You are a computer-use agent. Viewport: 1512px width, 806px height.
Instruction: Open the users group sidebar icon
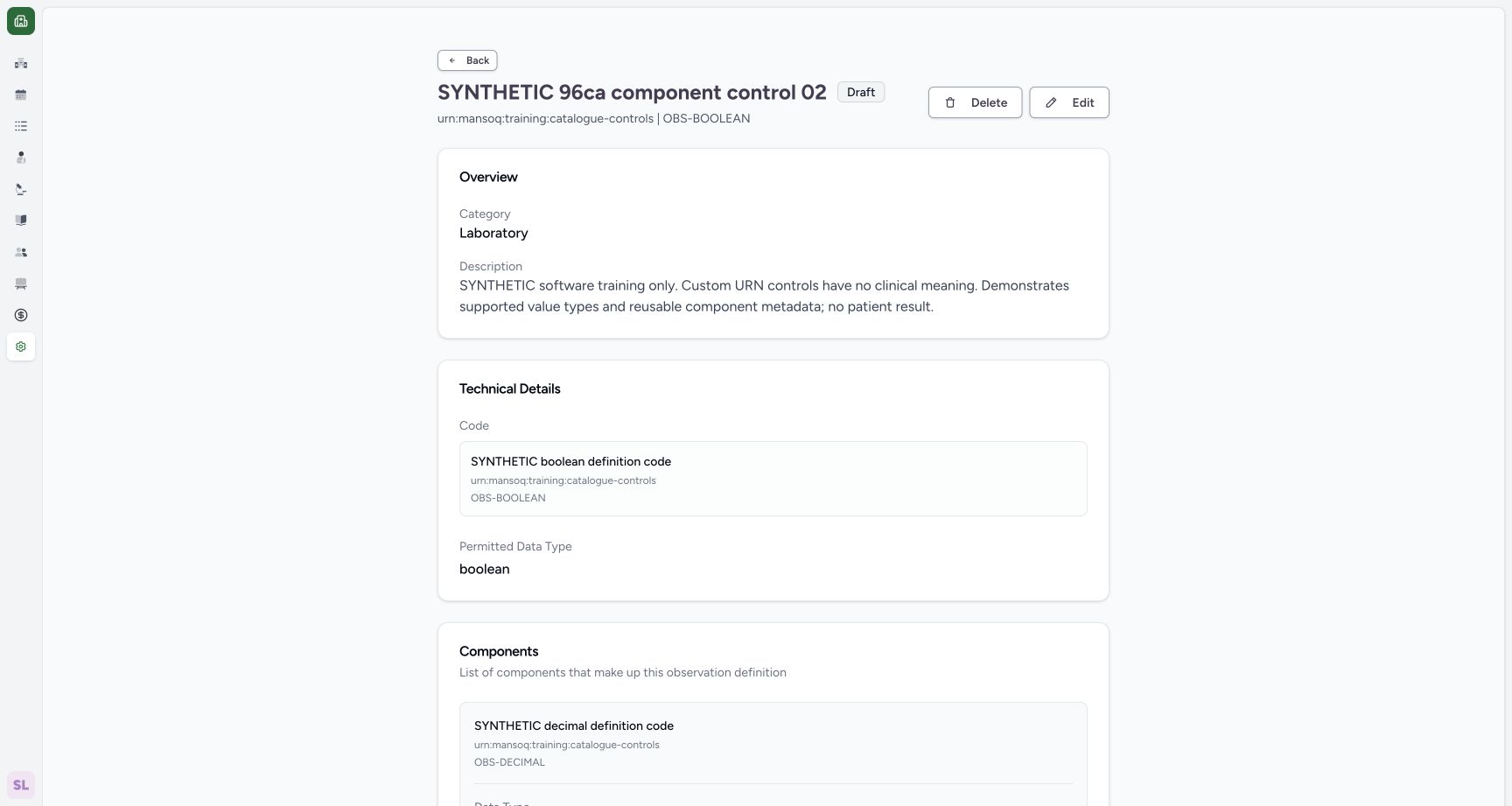coord(21,252)
